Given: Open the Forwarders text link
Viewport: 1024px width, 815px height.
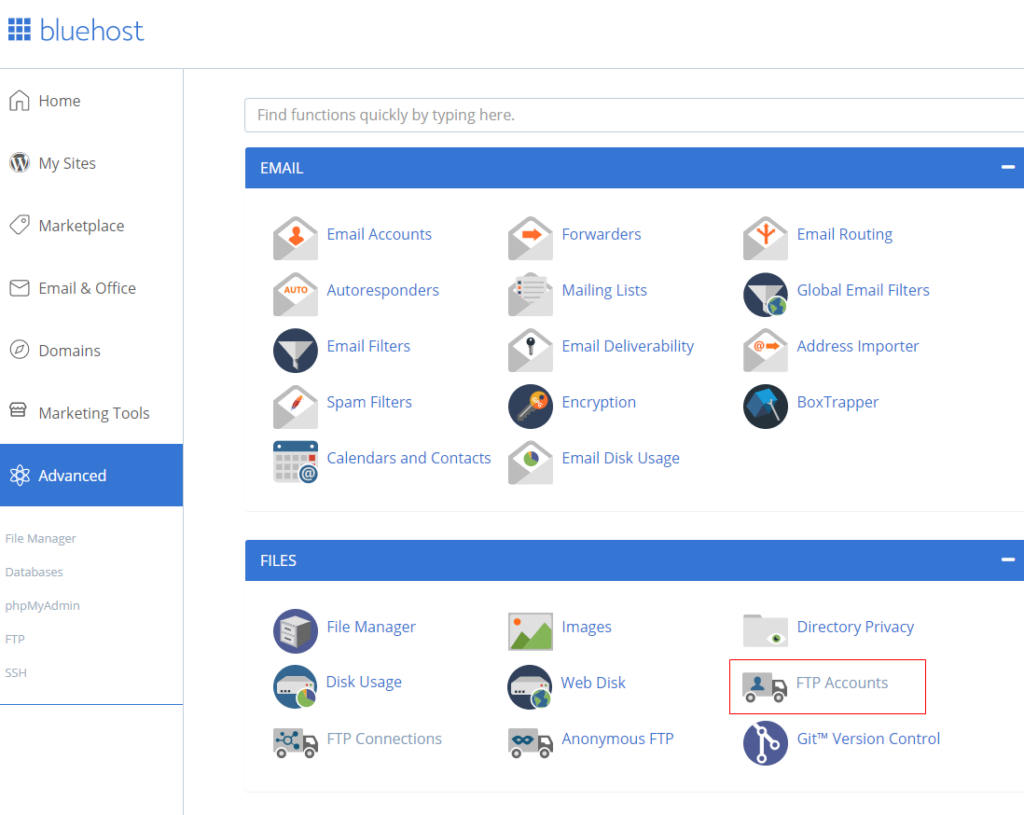Looking at the screenshot, I should pyautogui.click(x=601, y=234).
